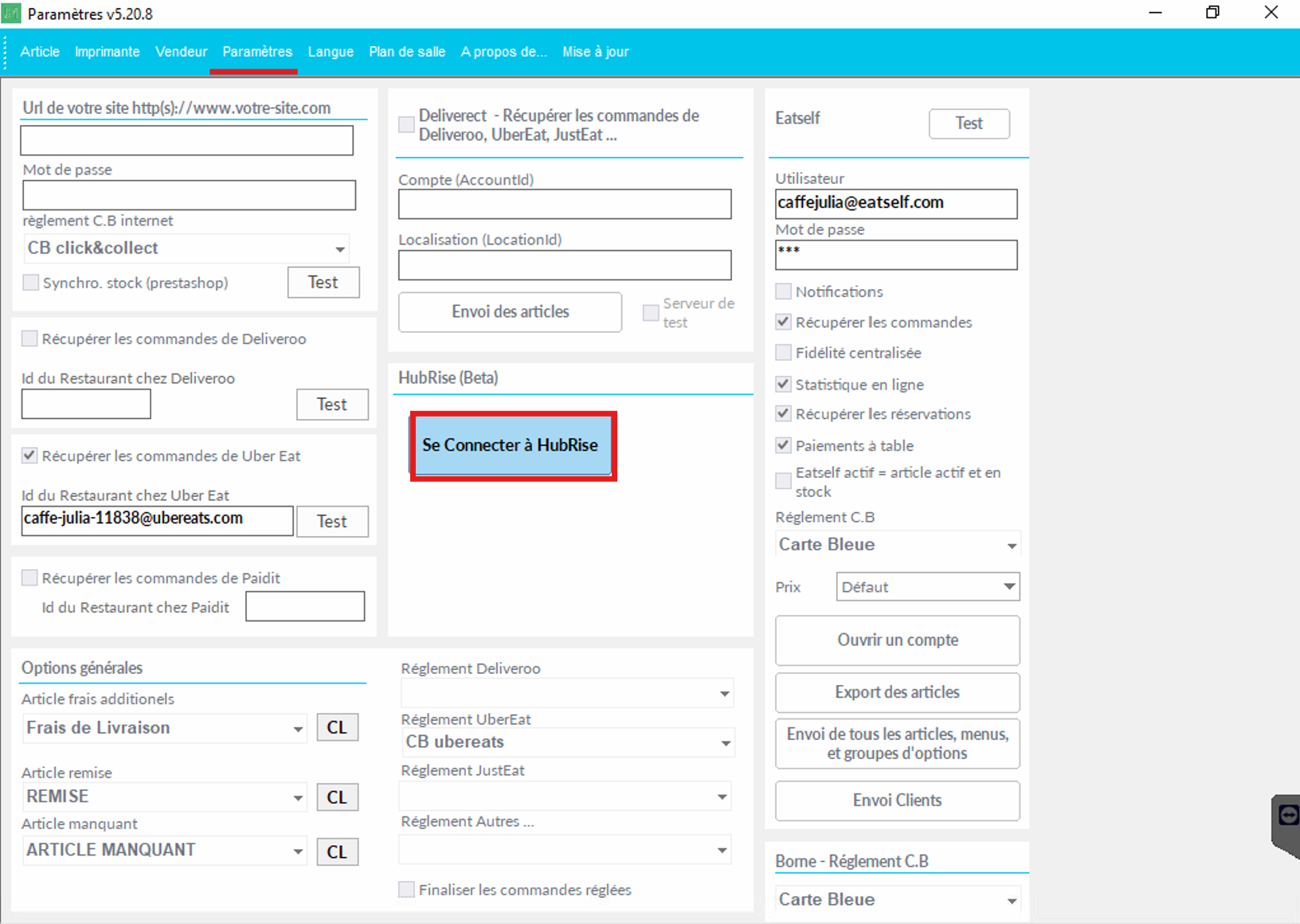Tick the Finaliser les commandes réglées box
Screen dimensions: 1300x924
pyautogui.click(x=407, y=890)
